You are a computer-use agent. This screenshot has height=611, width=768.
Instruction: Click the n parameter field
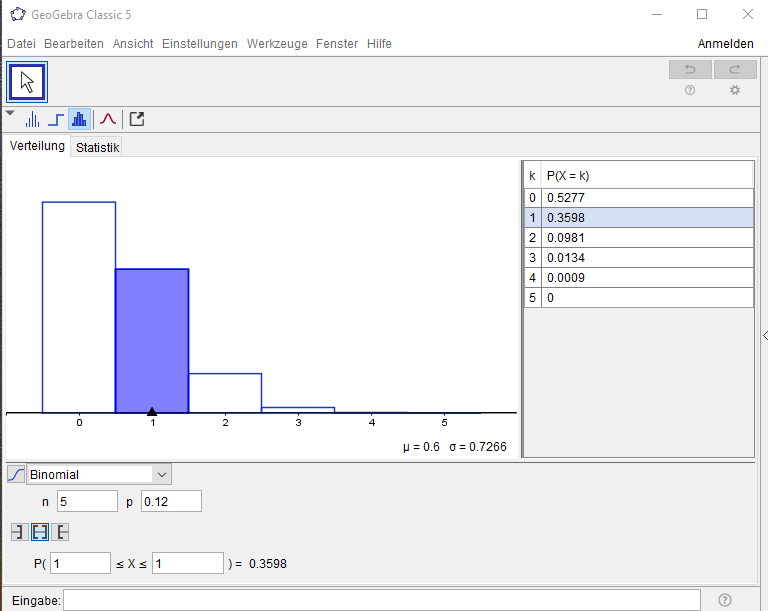click(87, 501)
